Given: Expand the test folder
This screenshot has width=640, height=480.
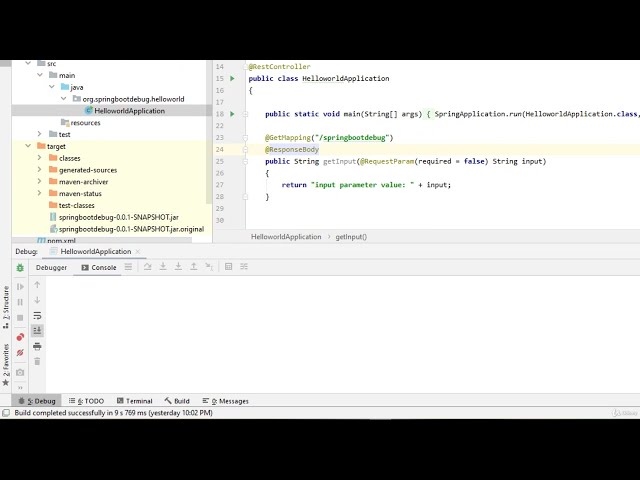Looking at the screenshot, I should click(40, 134).
